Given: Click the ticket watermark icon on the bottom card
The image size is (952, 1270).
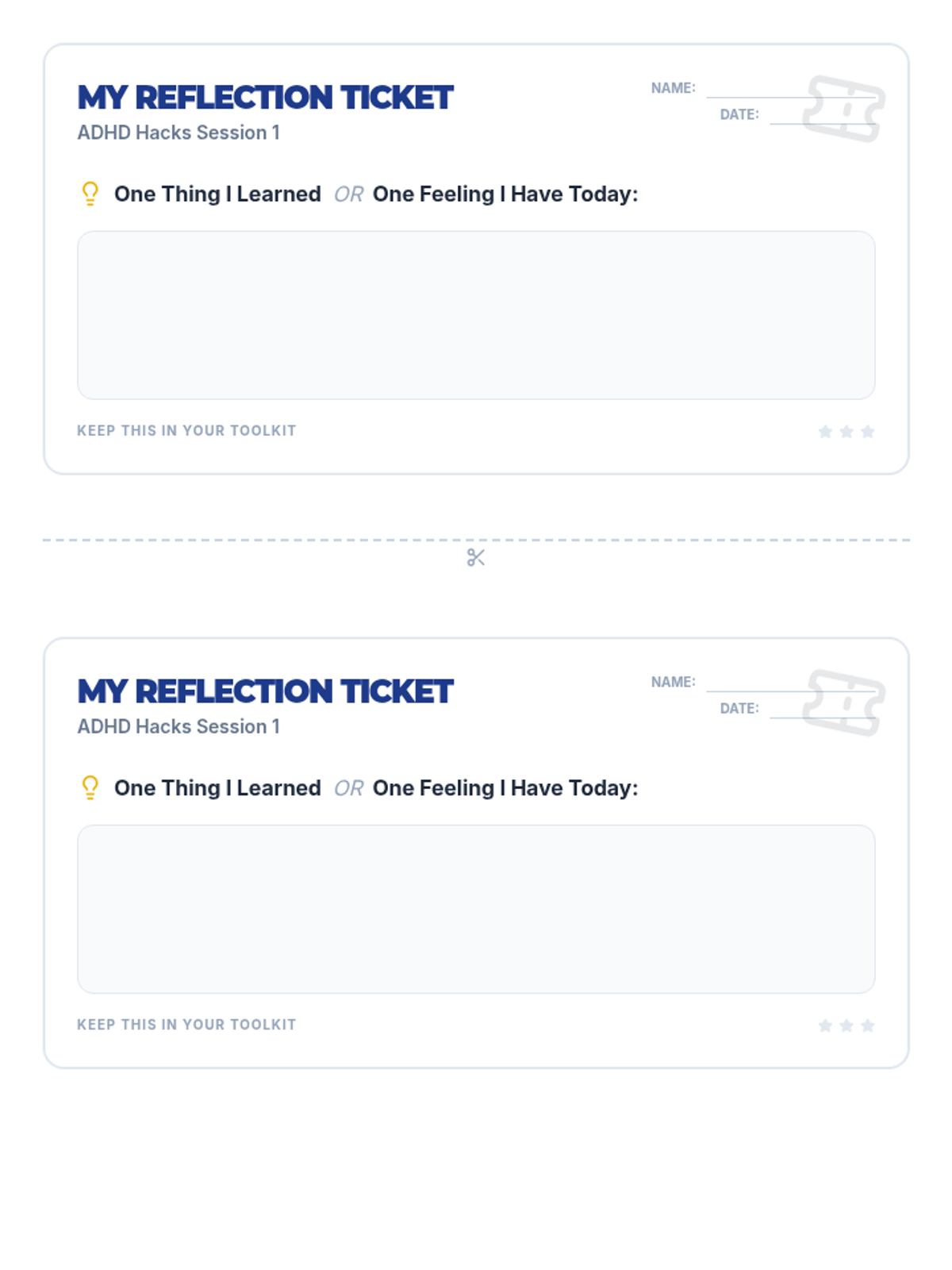Looking at the screenshot, I should [843, 703].
